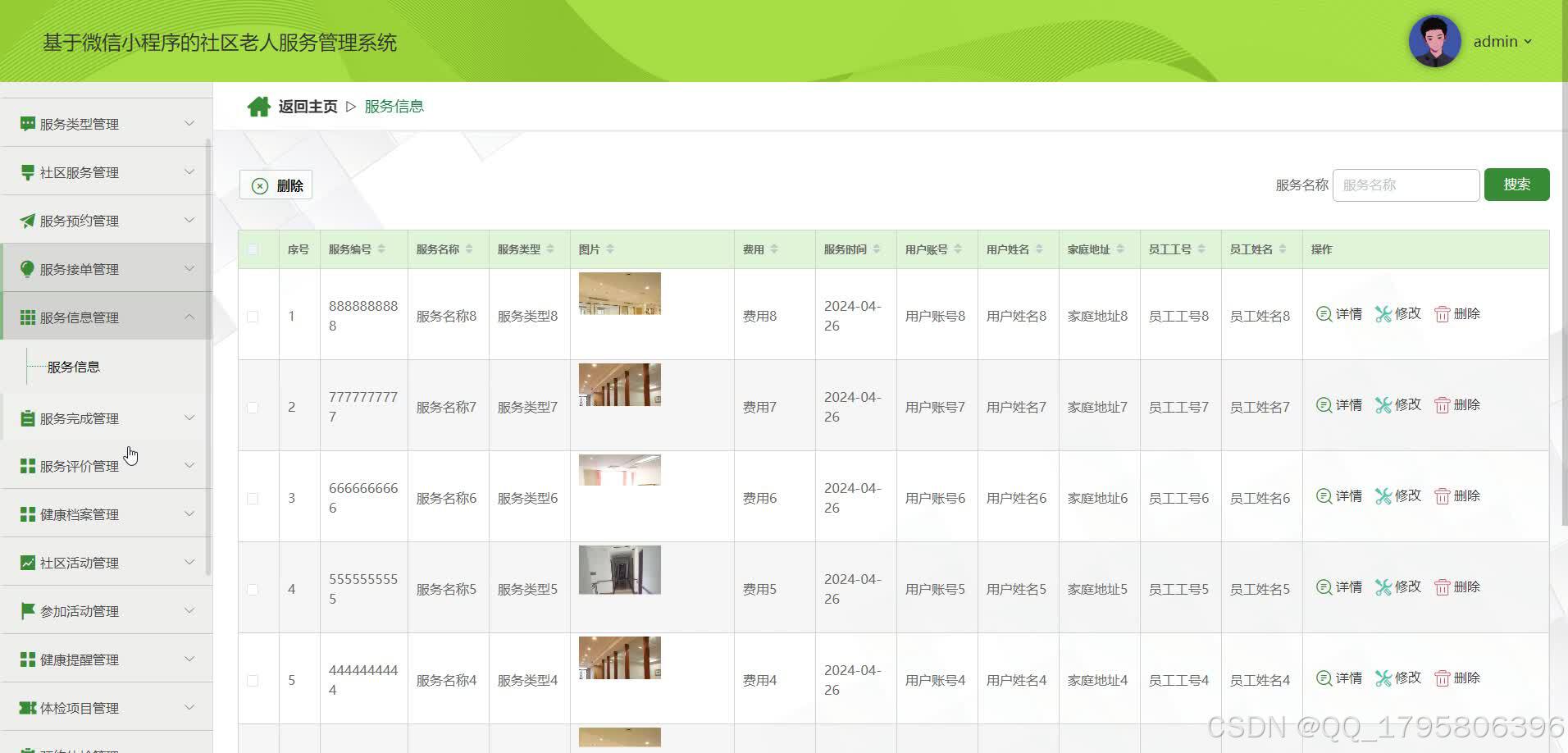Click the 服务完成管理 clipboard icon
Screen dimensions: 1568x753
(x=27, y=418)
